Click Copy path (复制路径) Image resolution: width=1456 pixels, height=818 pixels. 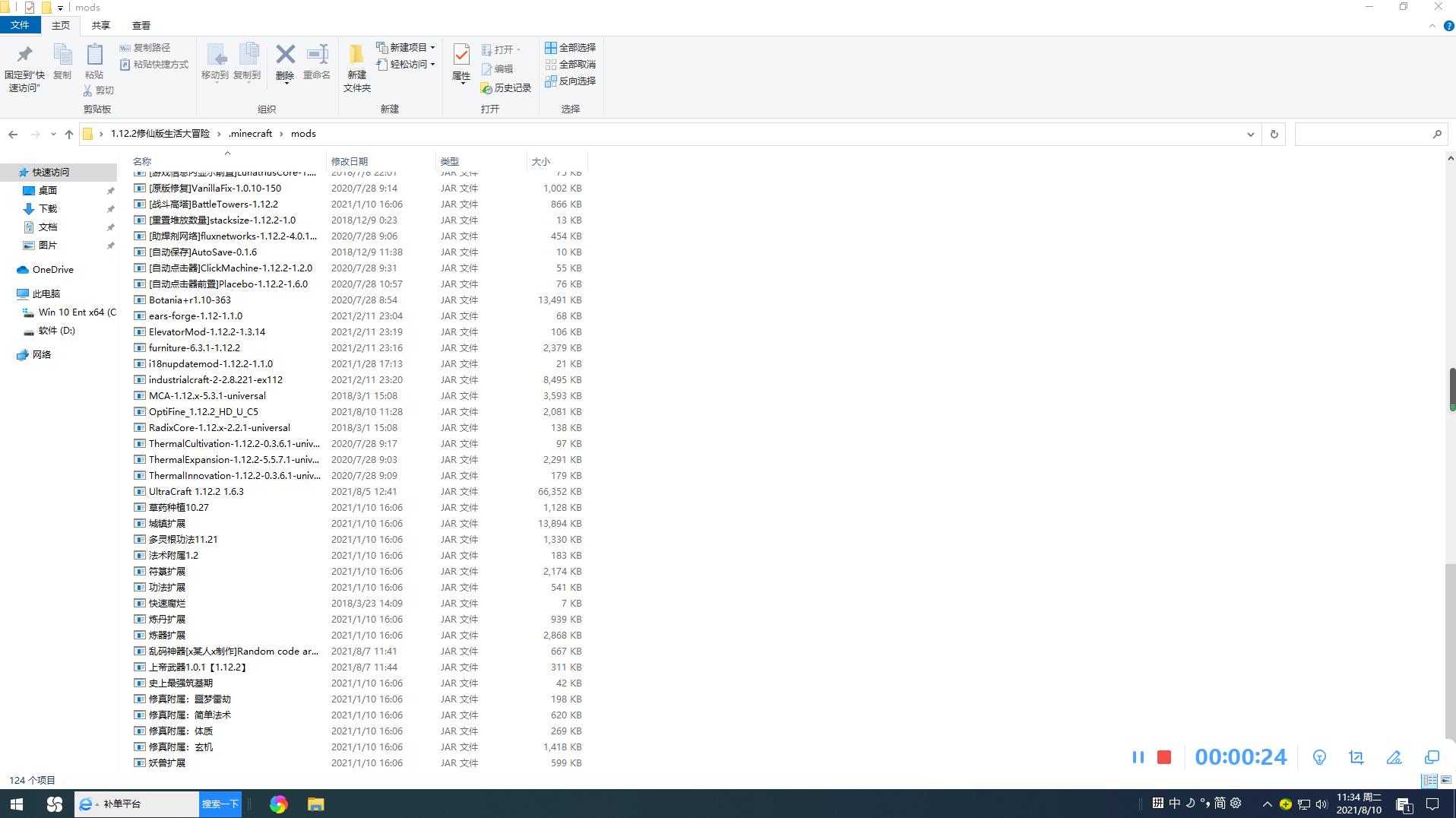(144, 47)
